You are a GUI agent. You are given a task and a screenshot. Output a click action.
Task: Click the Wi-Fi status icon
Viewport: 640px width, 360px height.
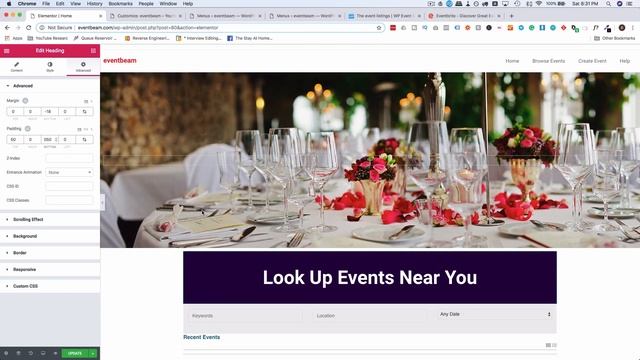538,4
